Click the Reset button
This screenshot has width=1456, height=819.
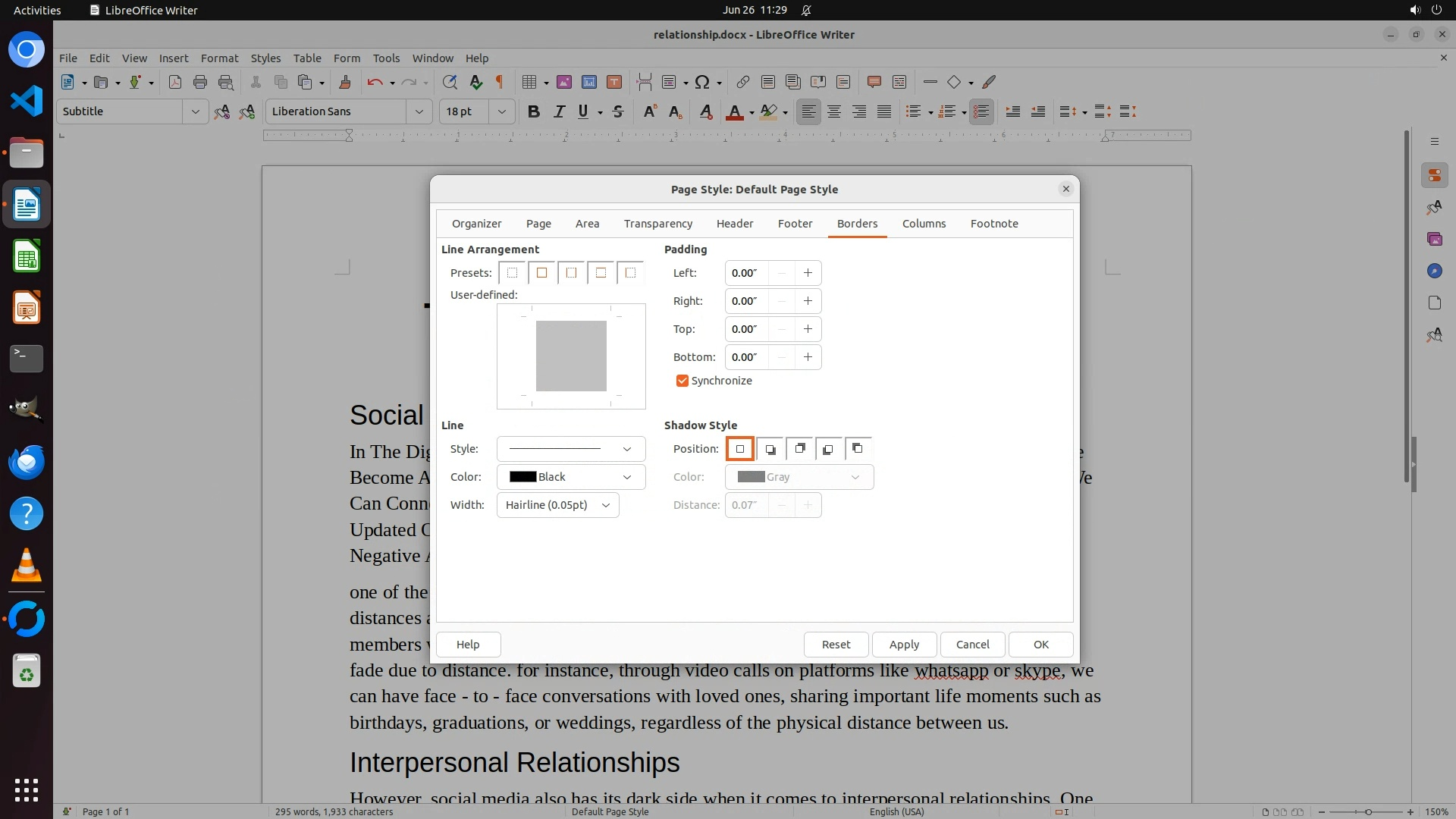[836, 645]
